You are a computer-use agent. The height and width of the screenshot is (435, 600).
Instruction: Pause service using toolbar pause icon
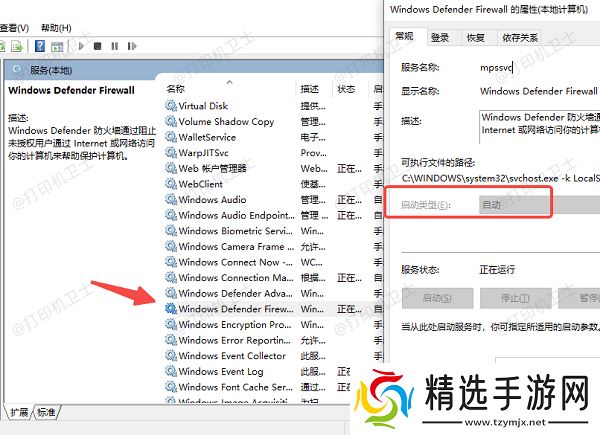click(x=114, y=46)
